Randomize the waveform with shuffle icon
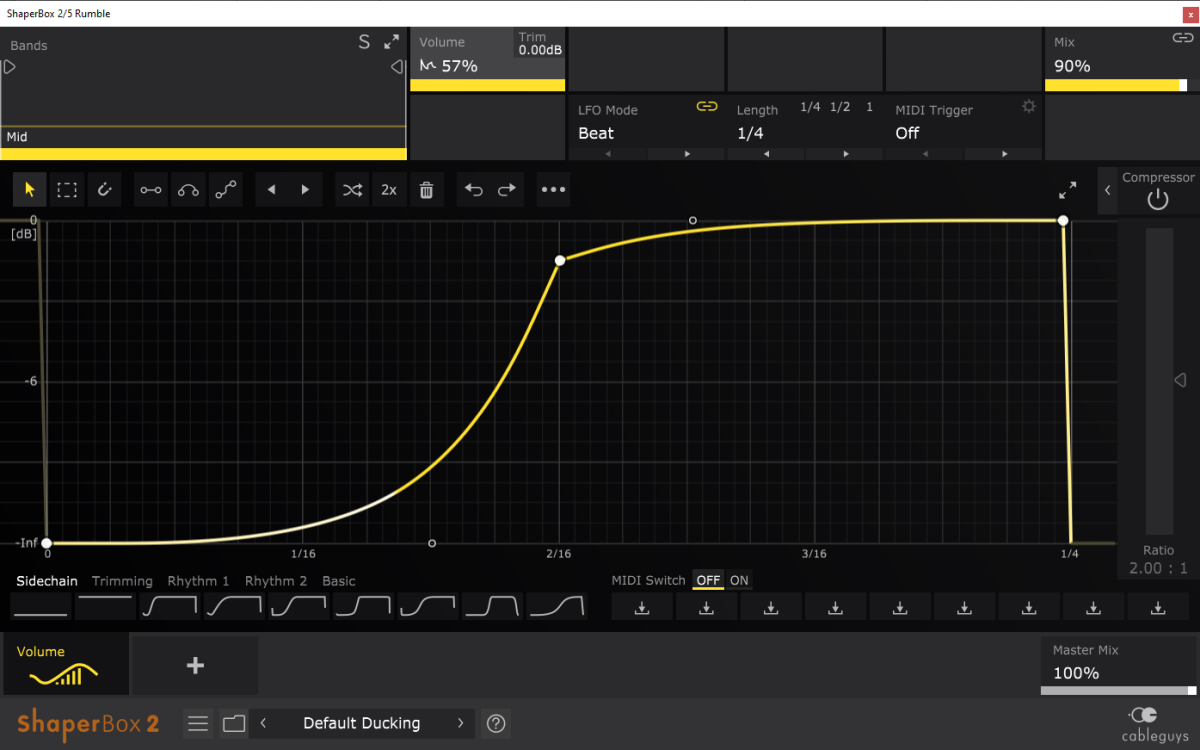 (352, 189)
